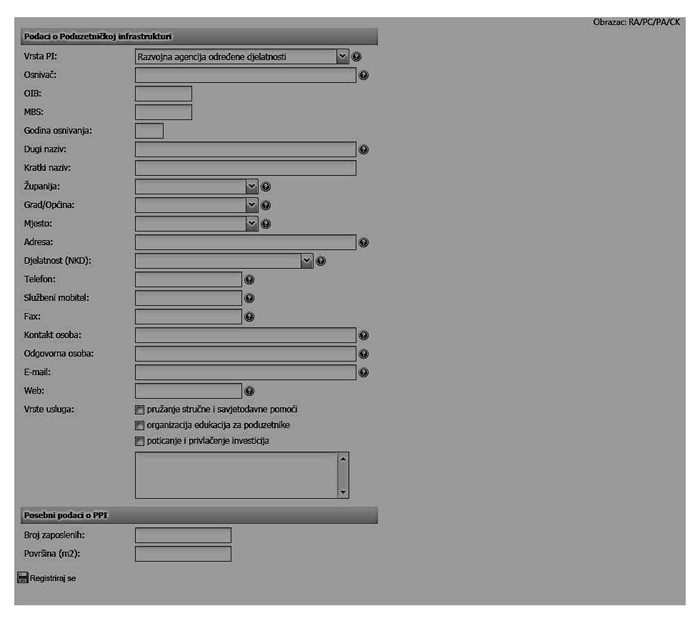This screenshot has height=621, width=700.
Task: Check organizacija edukacija za poduzetnike
Action: [139, 425]
